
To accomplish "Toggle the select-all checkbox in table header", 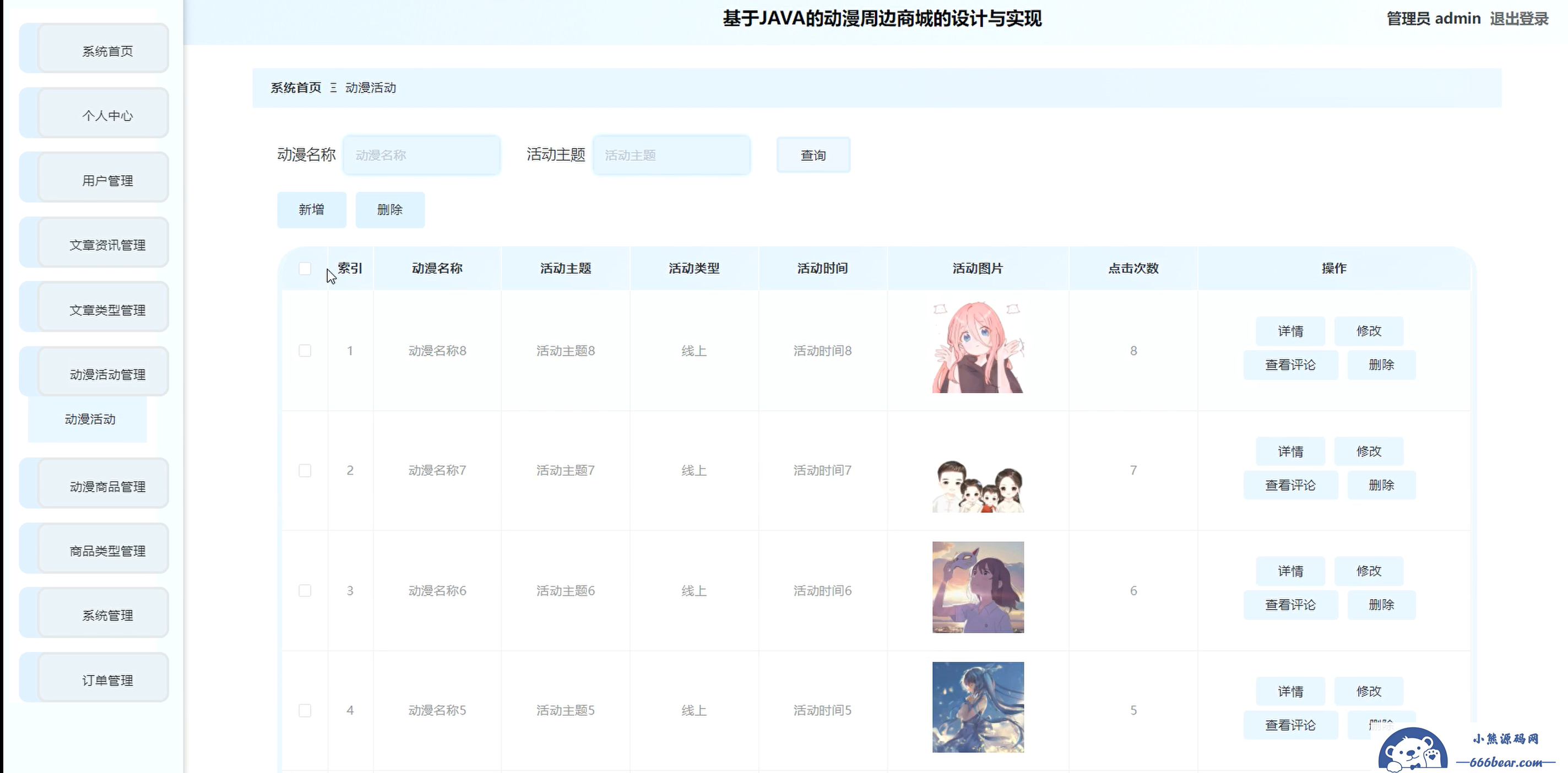I will point(305,269).
